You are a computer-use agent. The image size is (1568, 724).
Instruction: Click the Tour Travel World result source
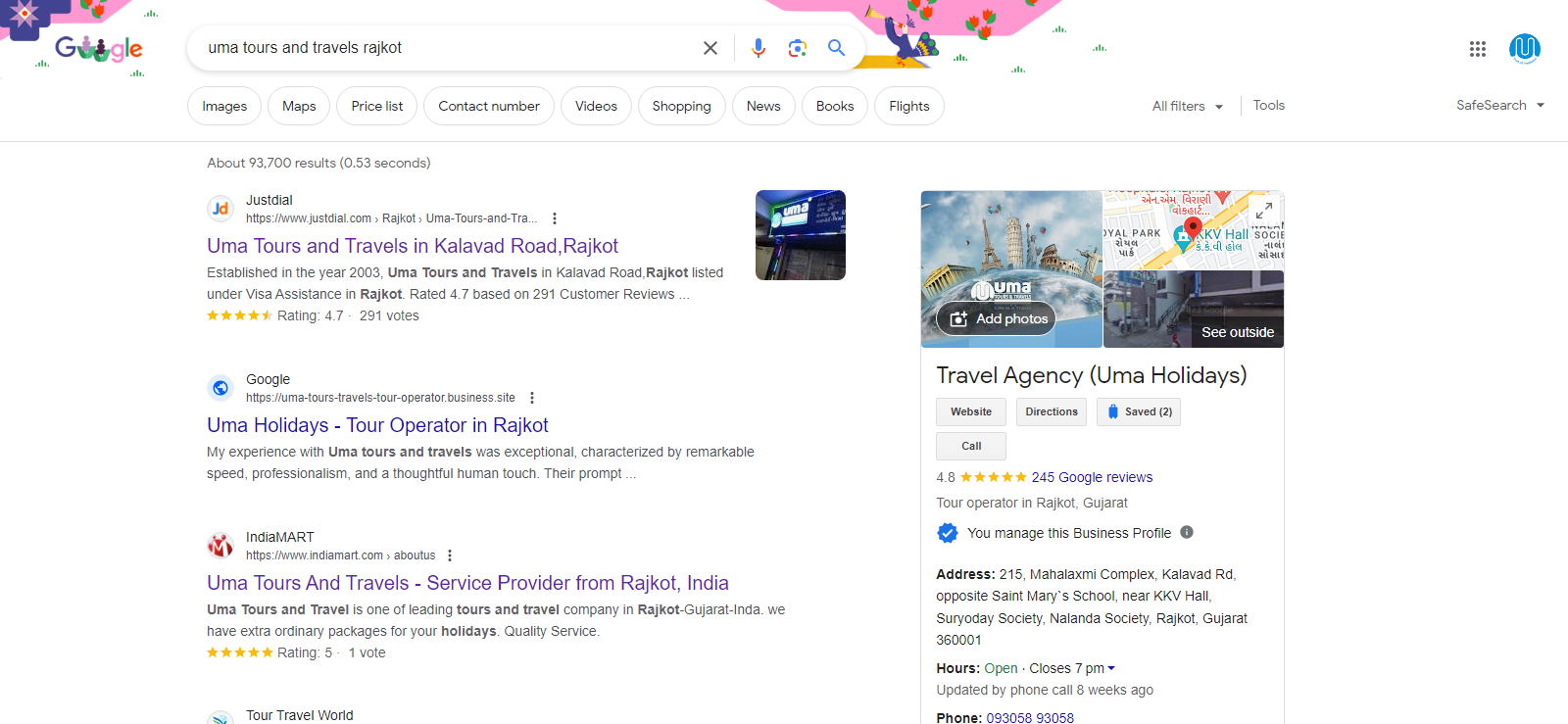pyautogui.click(x=299, y=715)
